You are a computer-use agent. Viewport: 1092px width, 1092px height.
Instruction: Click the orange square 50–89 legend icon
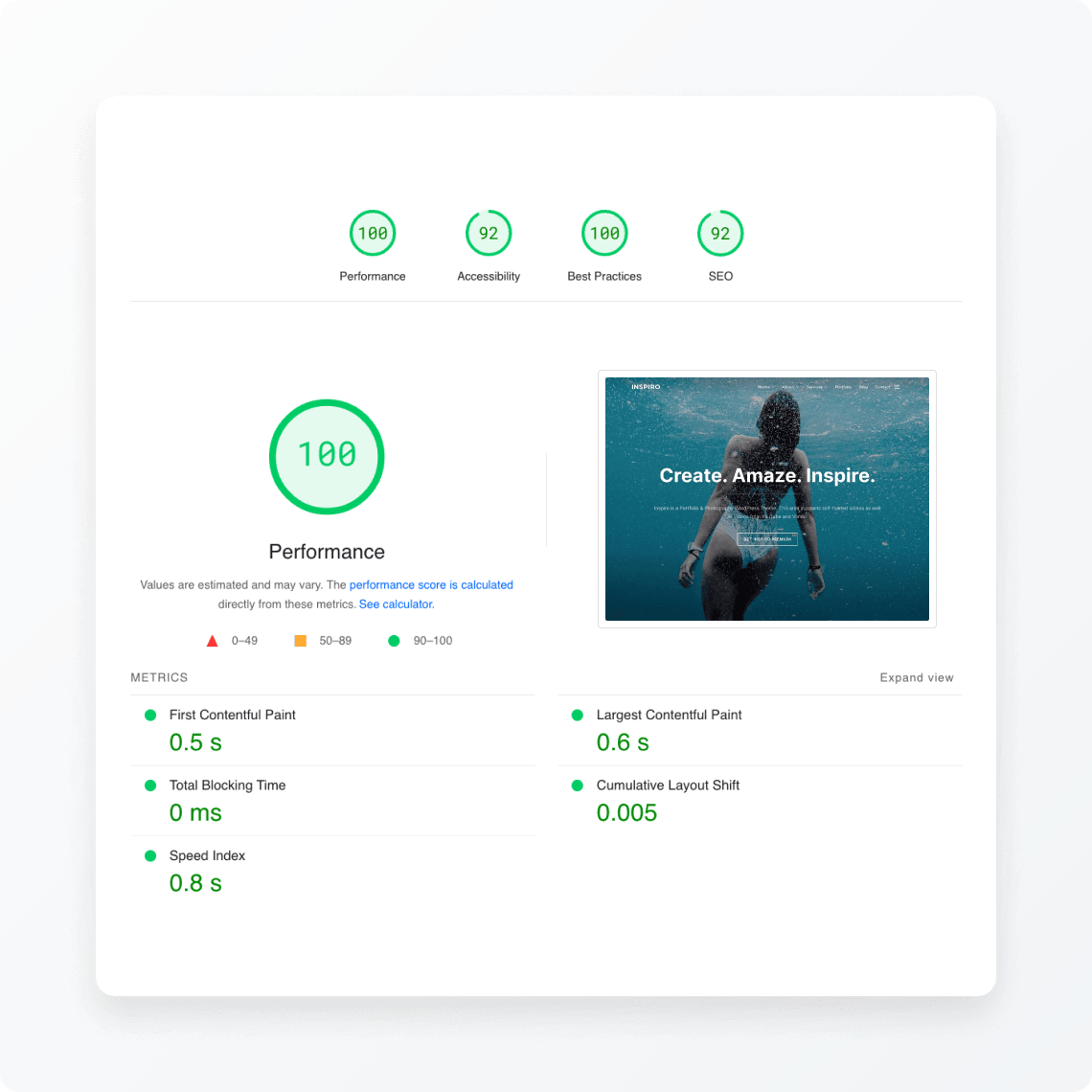[300, 641]
